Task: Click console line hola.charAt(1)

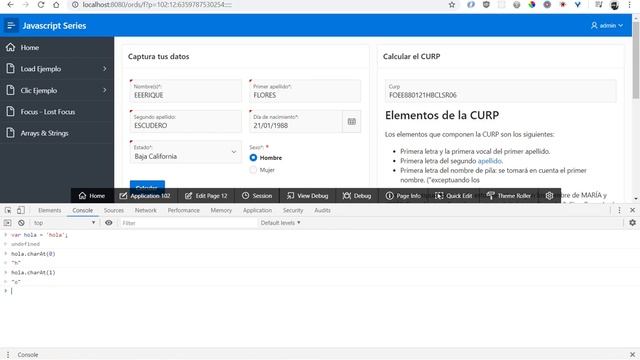Action: (33, 272)
